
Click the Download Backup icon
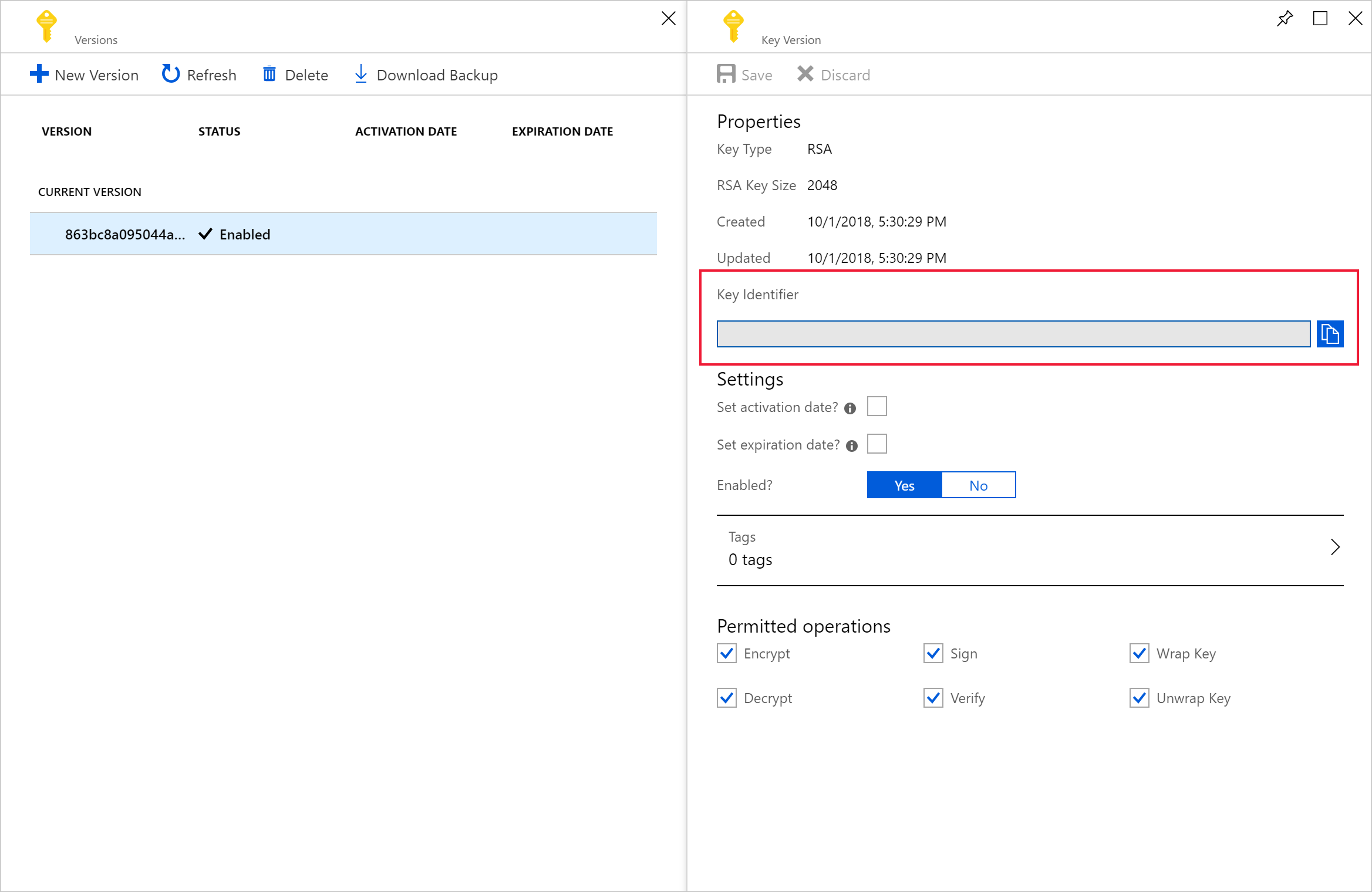(358, 75)
